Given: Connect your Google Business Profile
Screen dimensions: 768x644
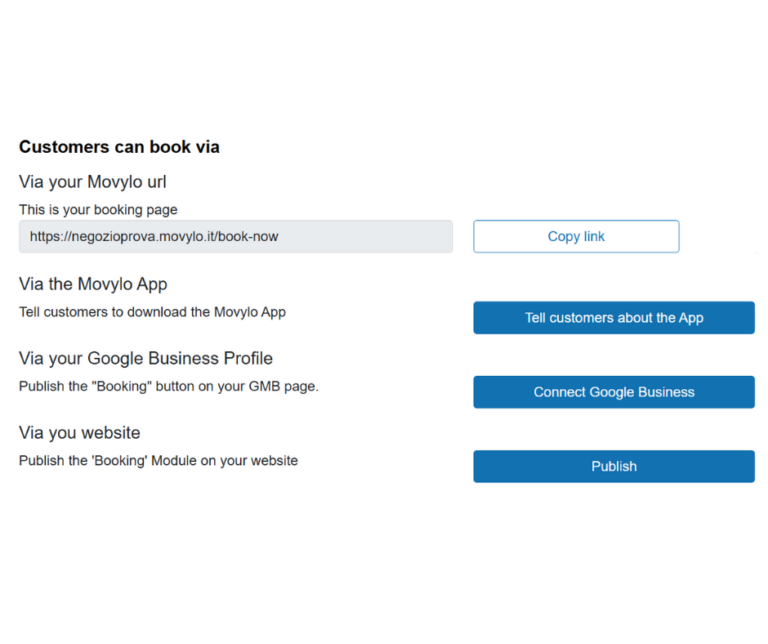Looking at the screenshot, I should [614, 392].
